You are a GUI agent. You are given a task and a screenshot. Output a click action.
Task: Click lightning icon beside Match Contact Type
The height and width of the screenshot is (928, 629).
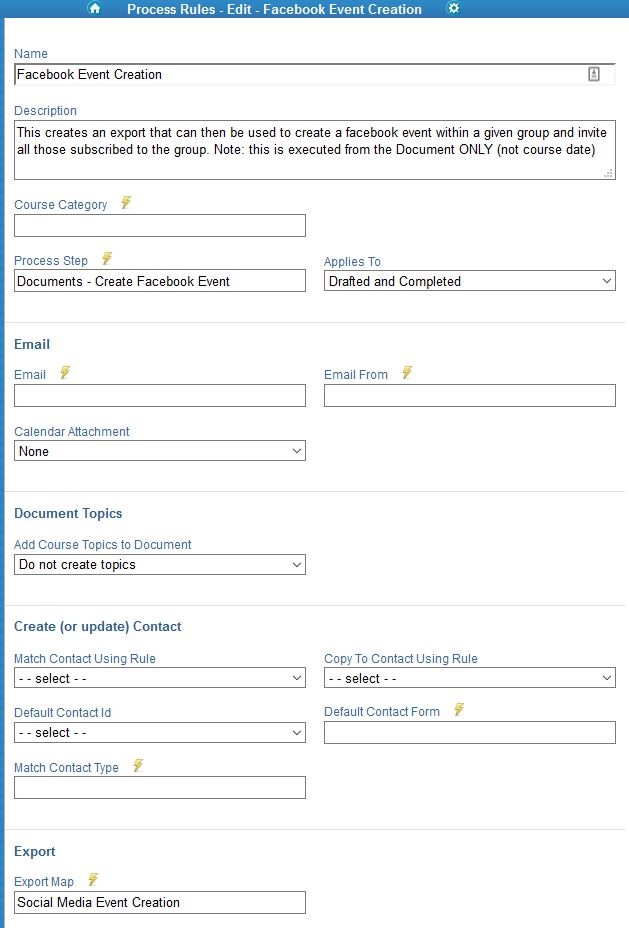[x=138, y=766]
